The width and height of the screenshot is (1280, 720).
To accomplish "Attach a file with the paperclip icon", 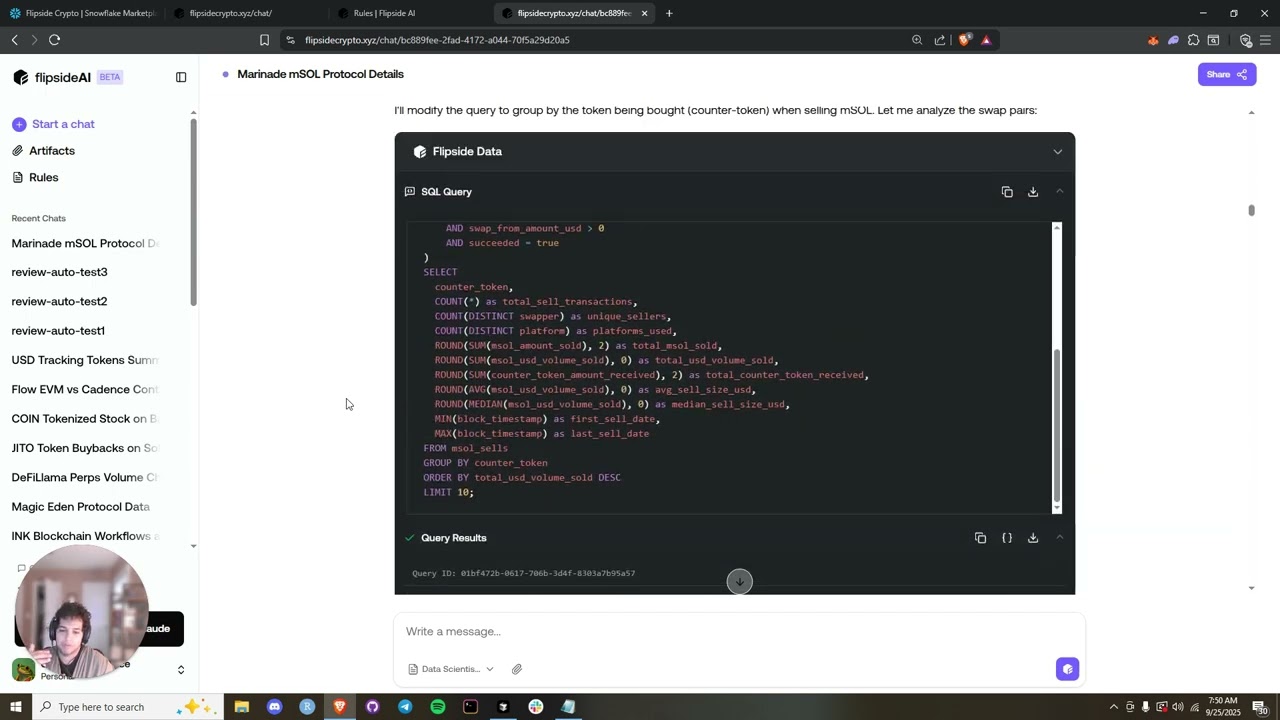I will pyautogui.click(x=517, y=669).
